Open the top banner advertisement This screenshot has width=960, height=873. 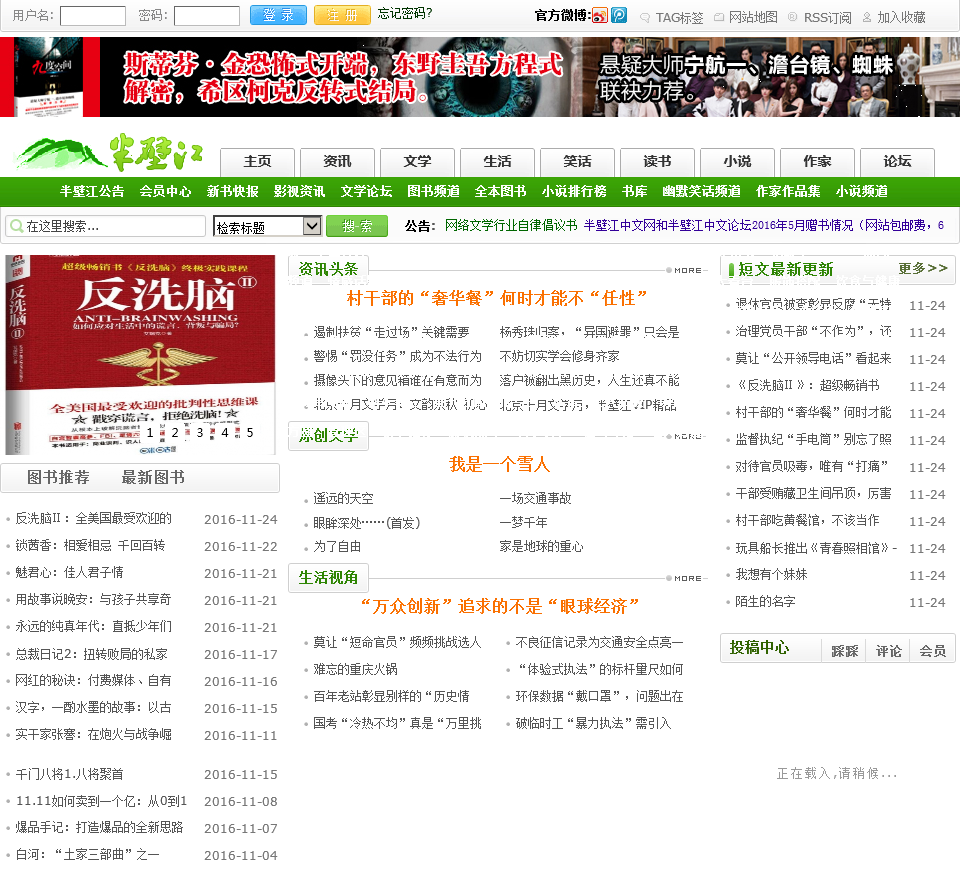480,77
